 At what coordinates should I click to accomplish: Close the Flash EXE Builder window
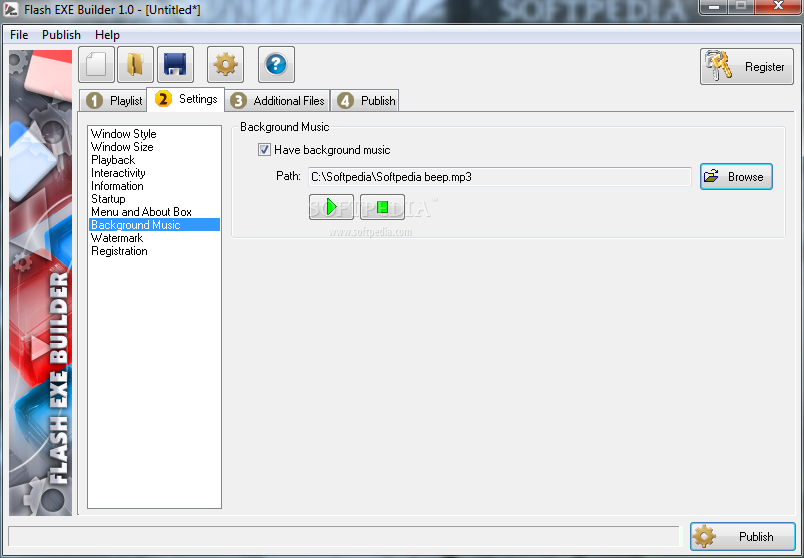778,7
